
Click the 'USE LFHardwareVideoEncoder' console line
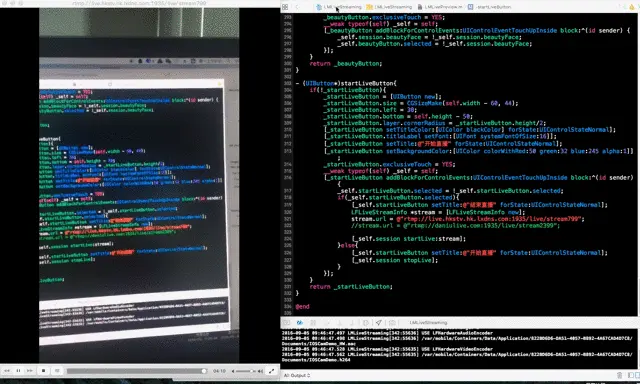coord(387,349)
